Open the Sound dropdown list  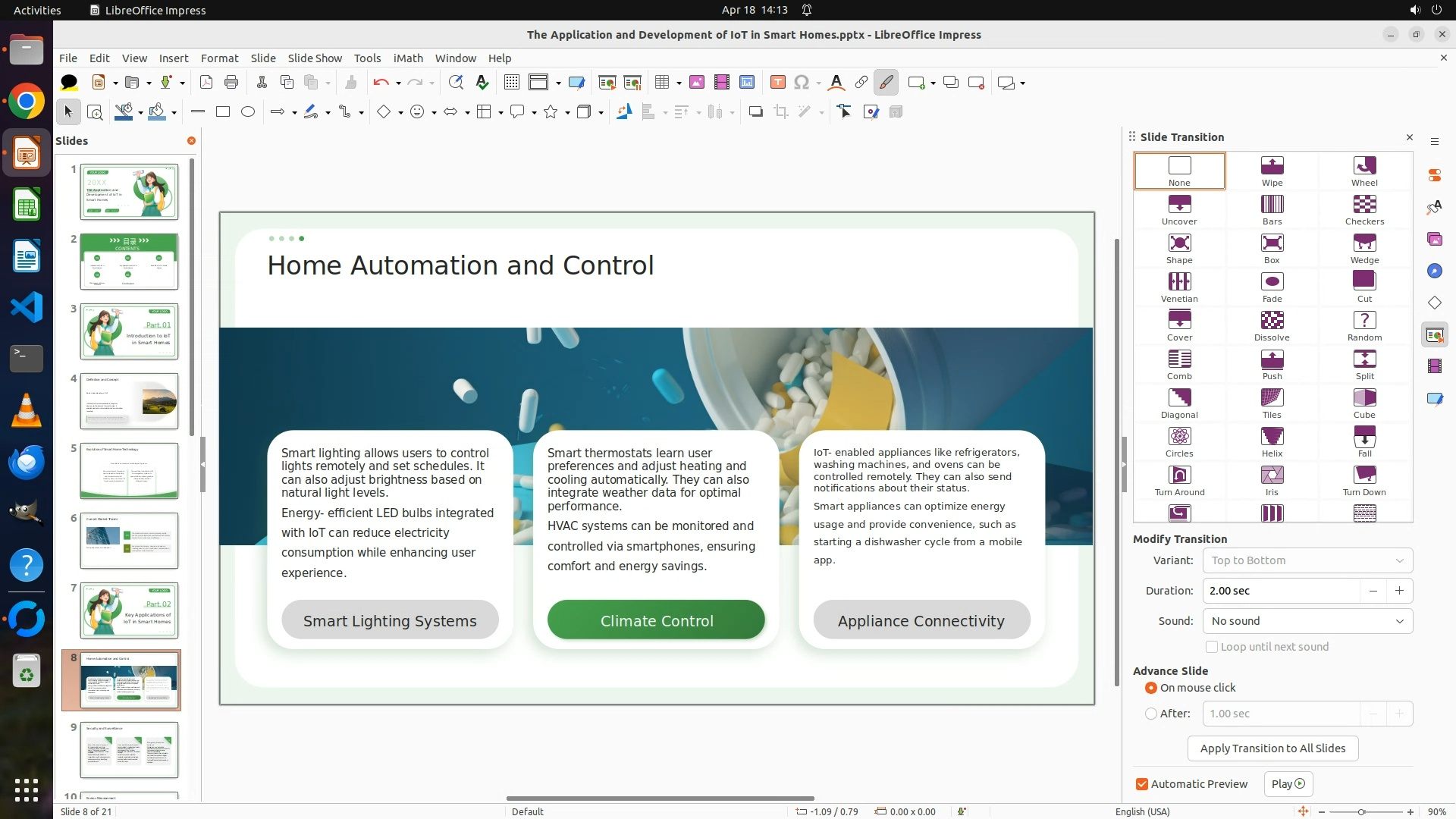[1307, 621]
